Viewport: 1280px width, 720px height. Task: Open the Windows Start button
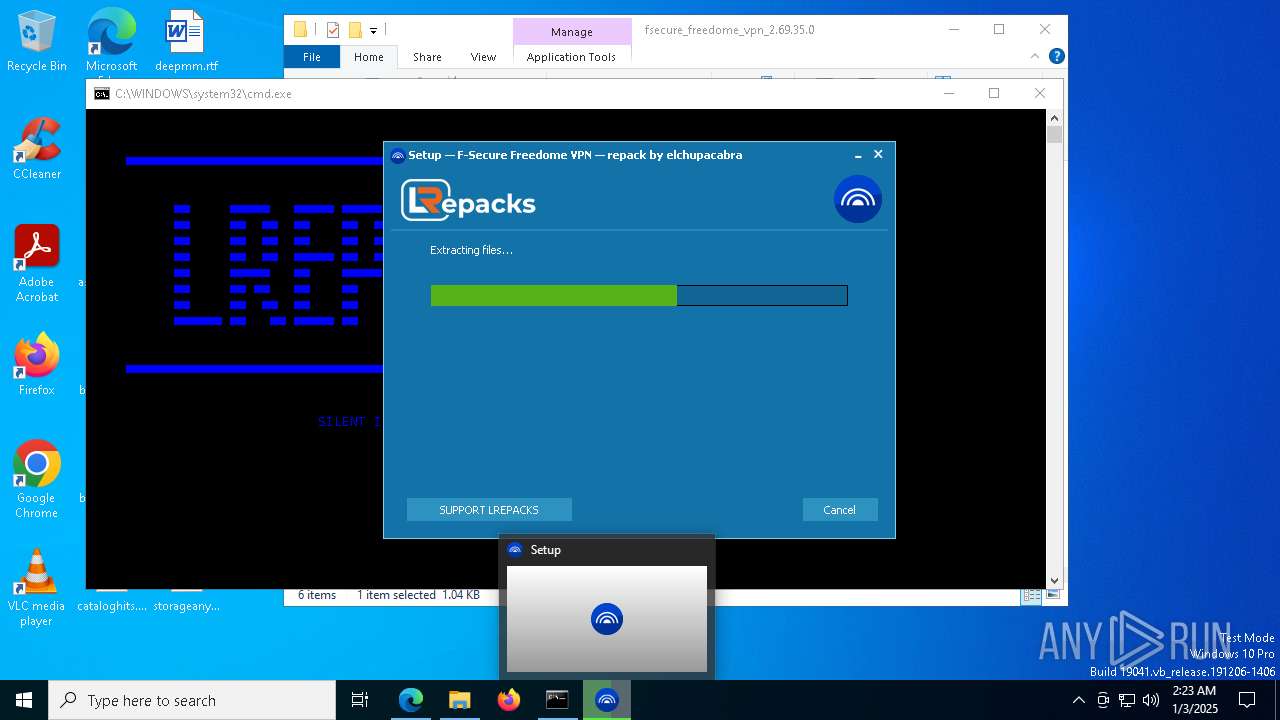(x=24, y=700)
